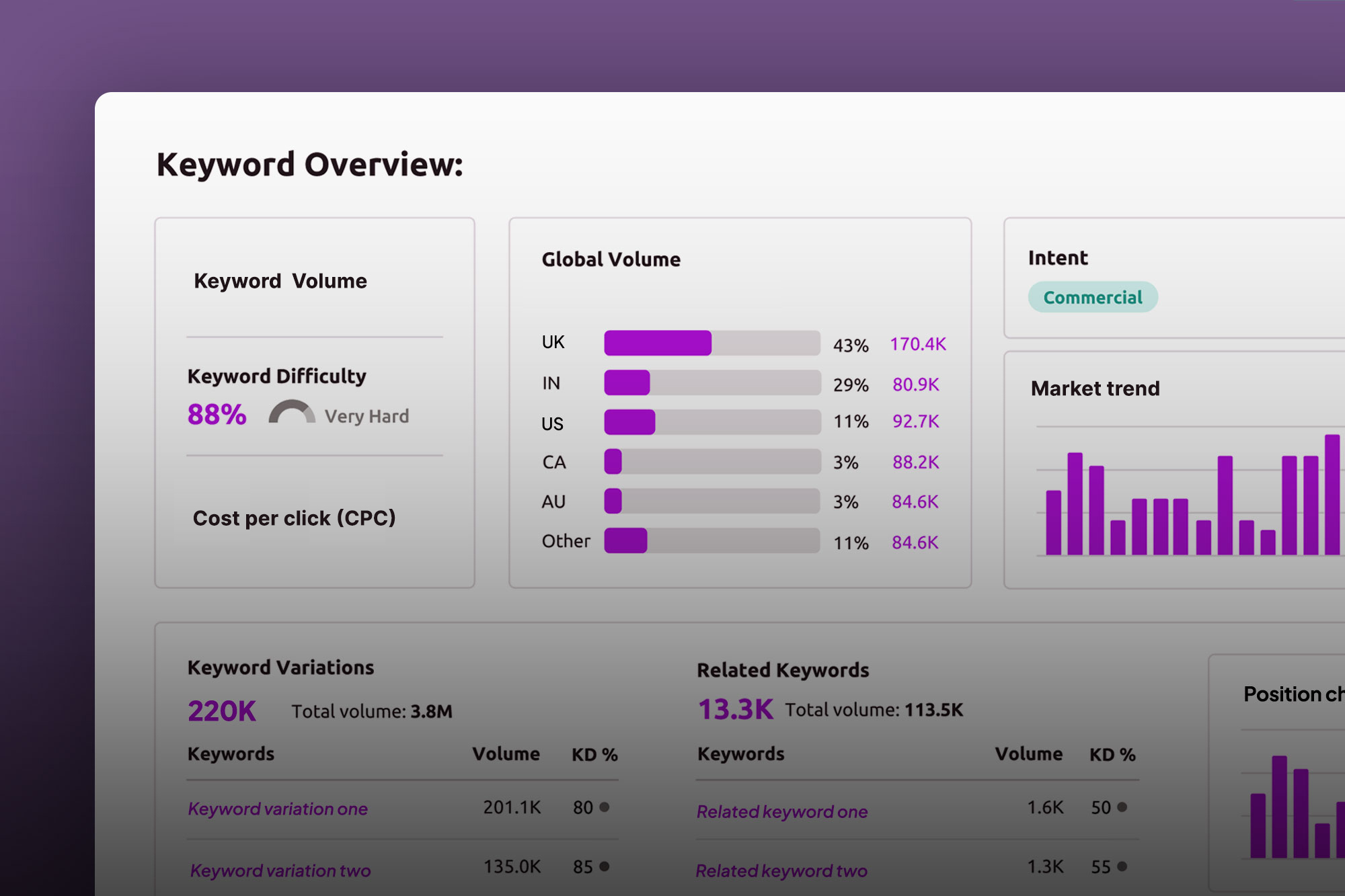Click the tallest Market trend bar
The height and width of the screenshot is (896, 1345).
point(1332,495)
